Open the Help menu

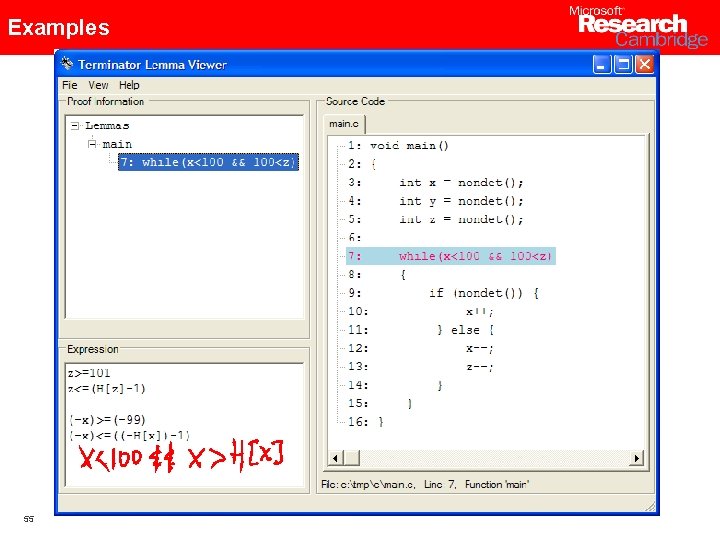pos(129,85)
